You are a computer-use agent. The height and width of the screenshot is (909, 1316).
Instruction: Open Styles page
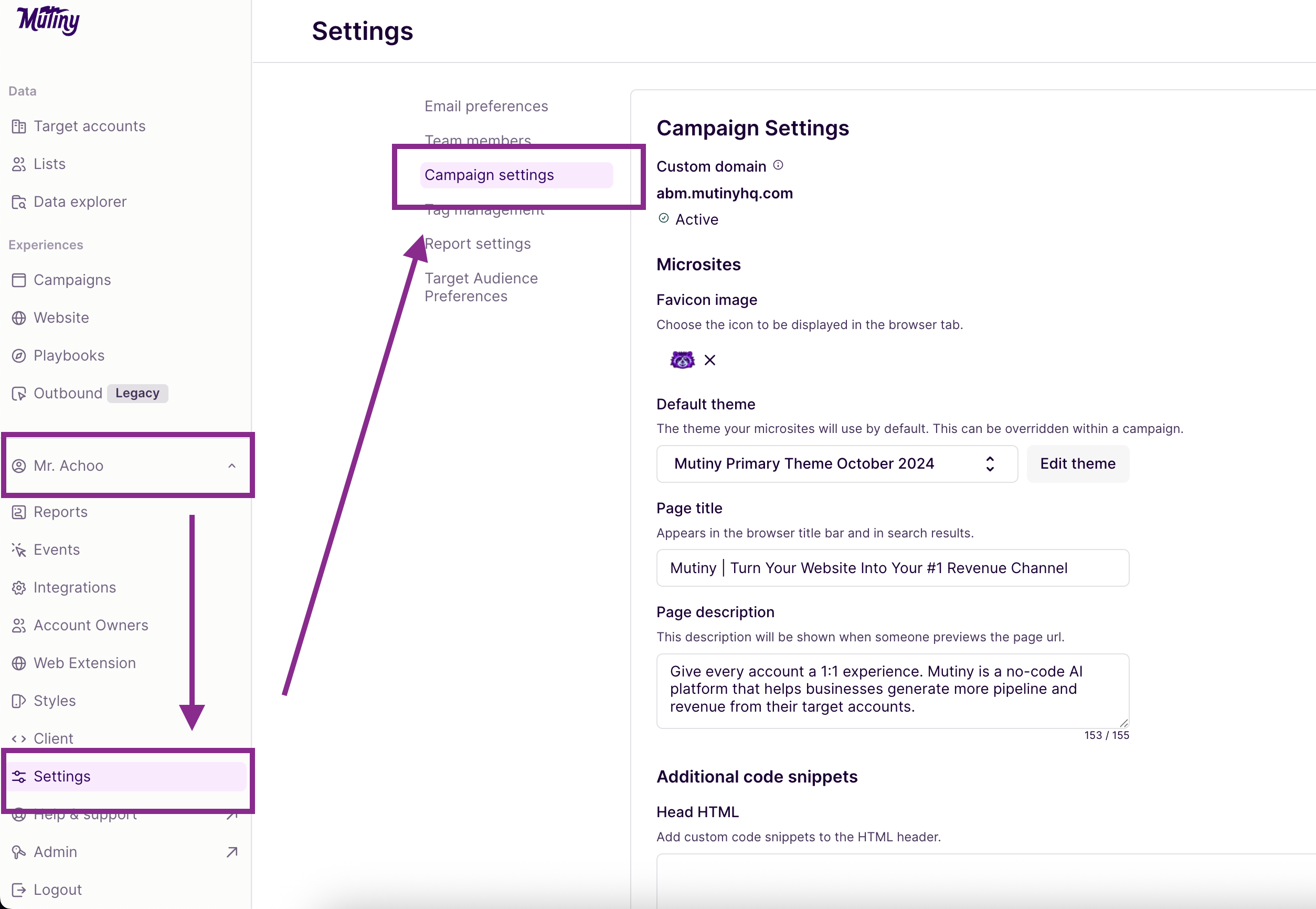(55, 701)
